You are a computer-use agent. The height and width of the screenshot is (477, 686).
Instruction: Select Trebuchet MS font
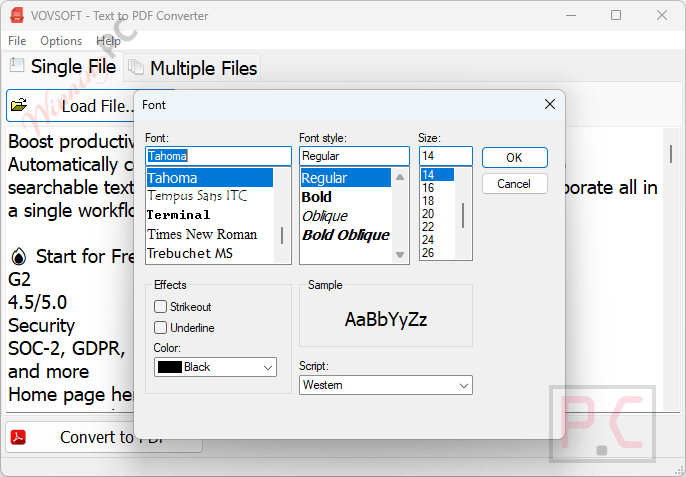[210, 253]
